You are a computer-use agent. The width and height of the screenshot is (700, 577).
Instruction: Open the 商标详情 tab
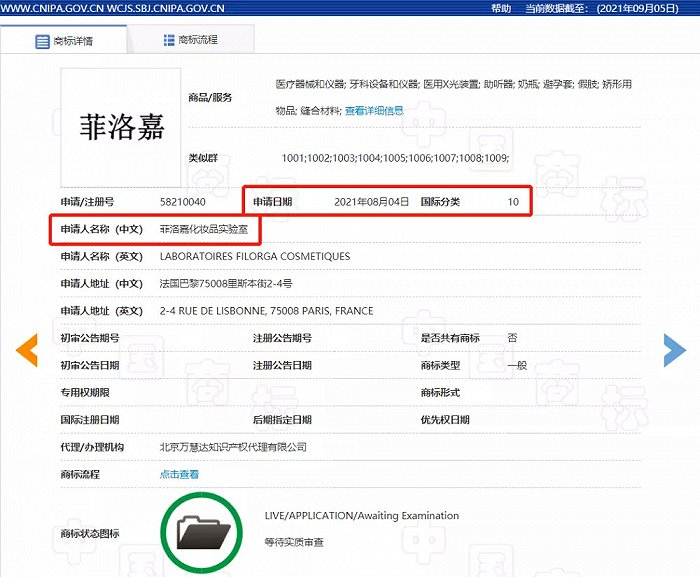coord(63,41)
